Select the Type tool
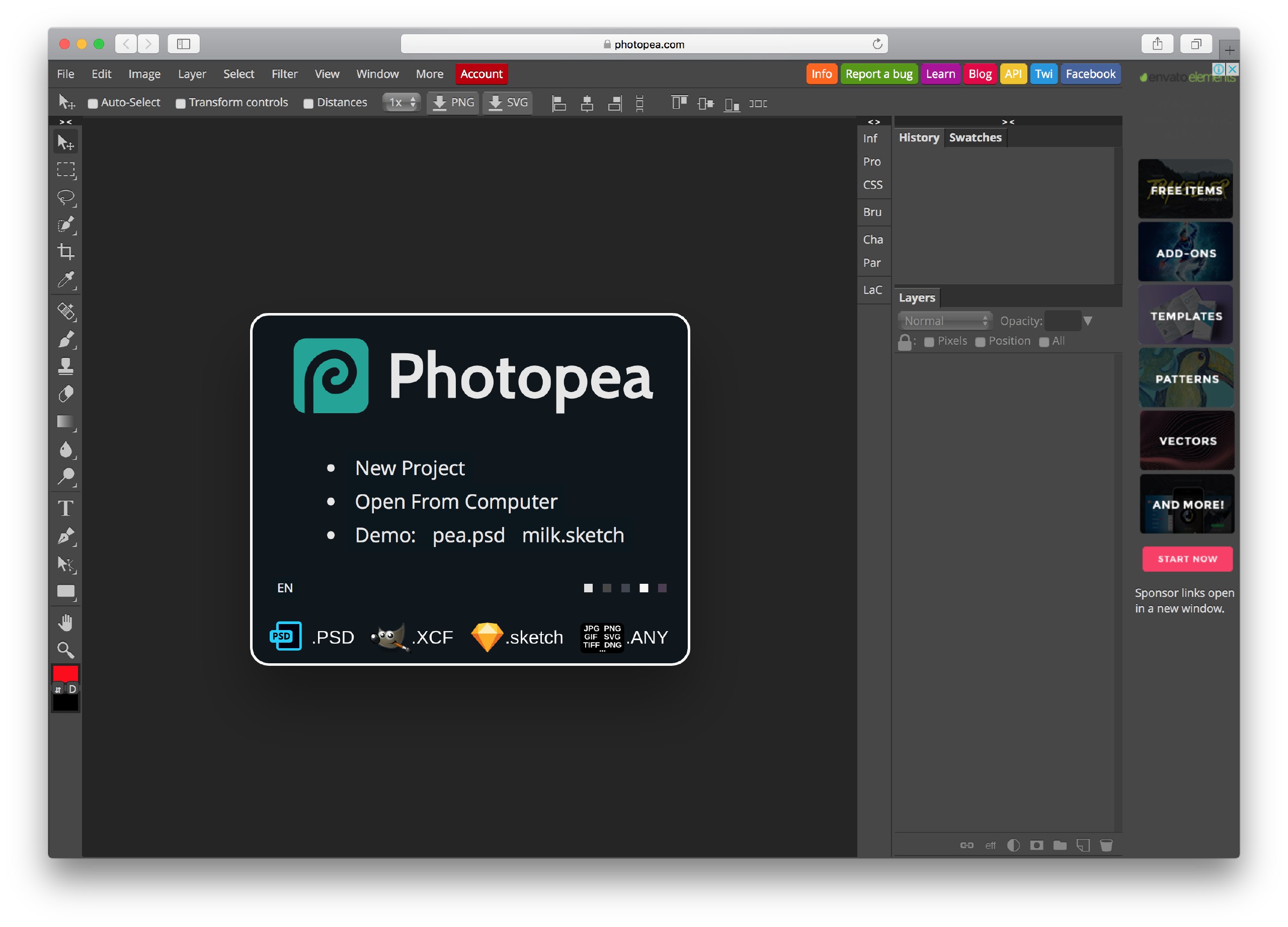1288x927 pixels. coord(66,508)
